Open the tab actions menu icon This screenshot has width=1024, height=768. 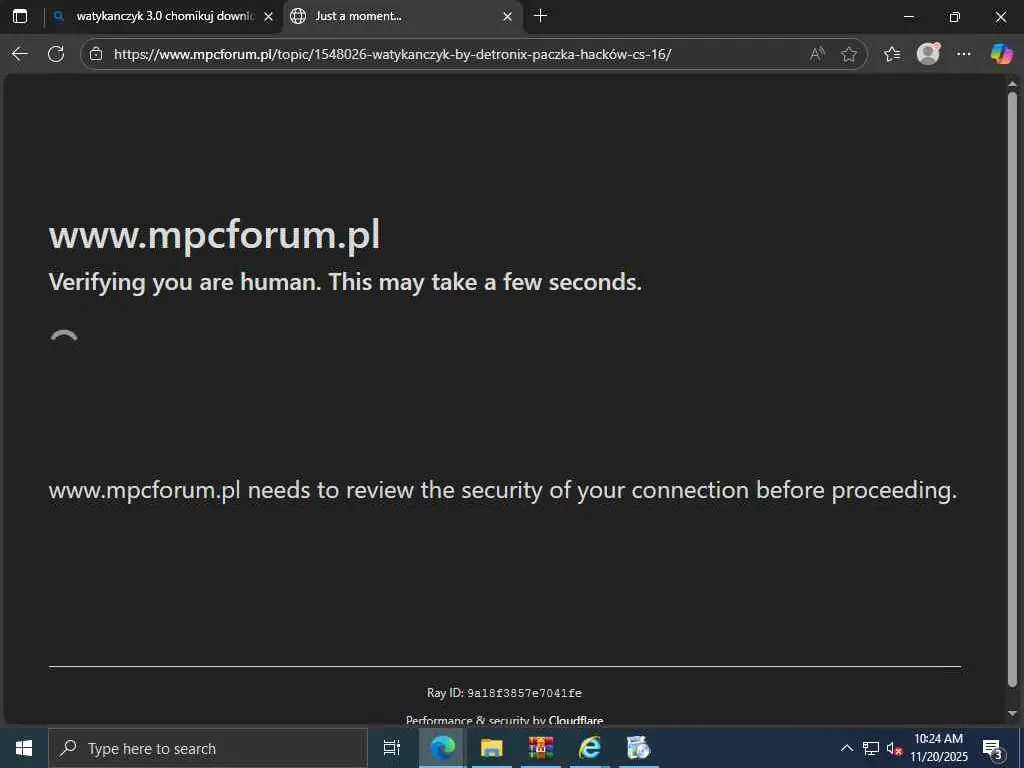[x=20, y=16]
